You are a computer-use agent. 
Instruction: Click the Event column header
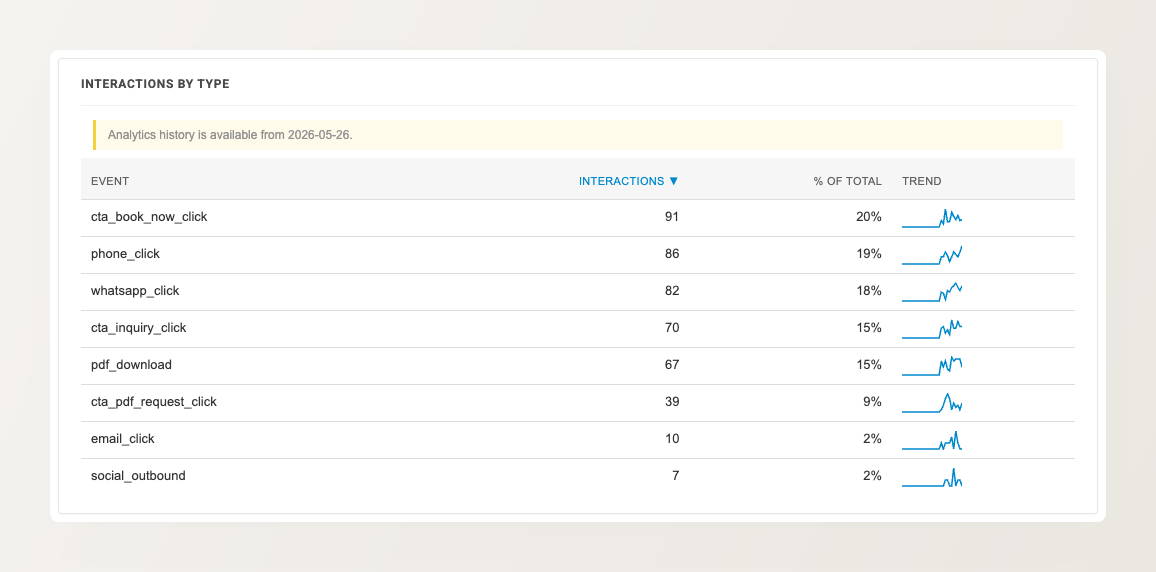click(110, 181)
